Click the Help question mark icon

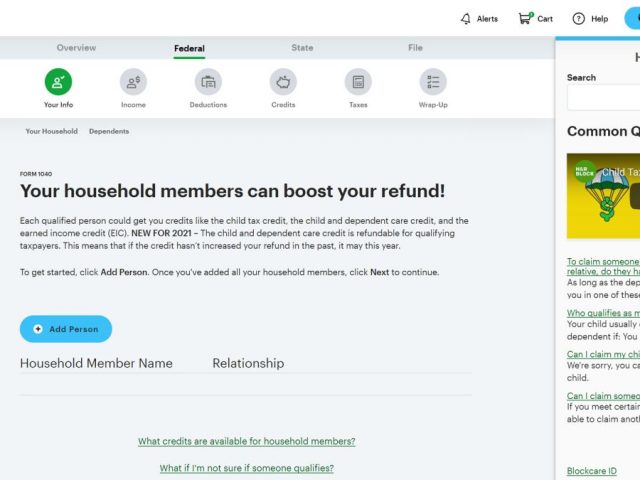click(x=579, y=19)
